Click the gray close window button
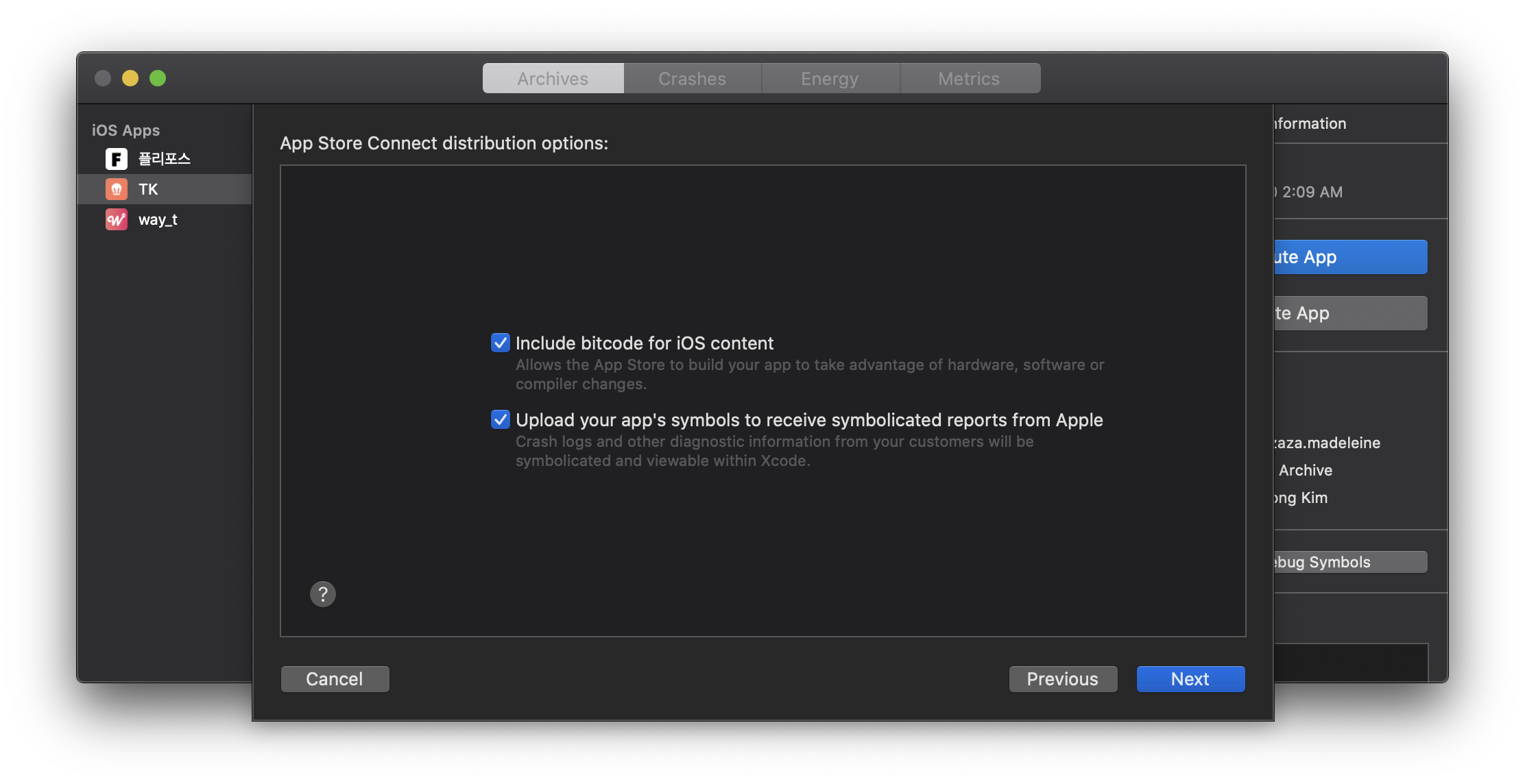Screen dimensions: 1525x784 (103, 78)
